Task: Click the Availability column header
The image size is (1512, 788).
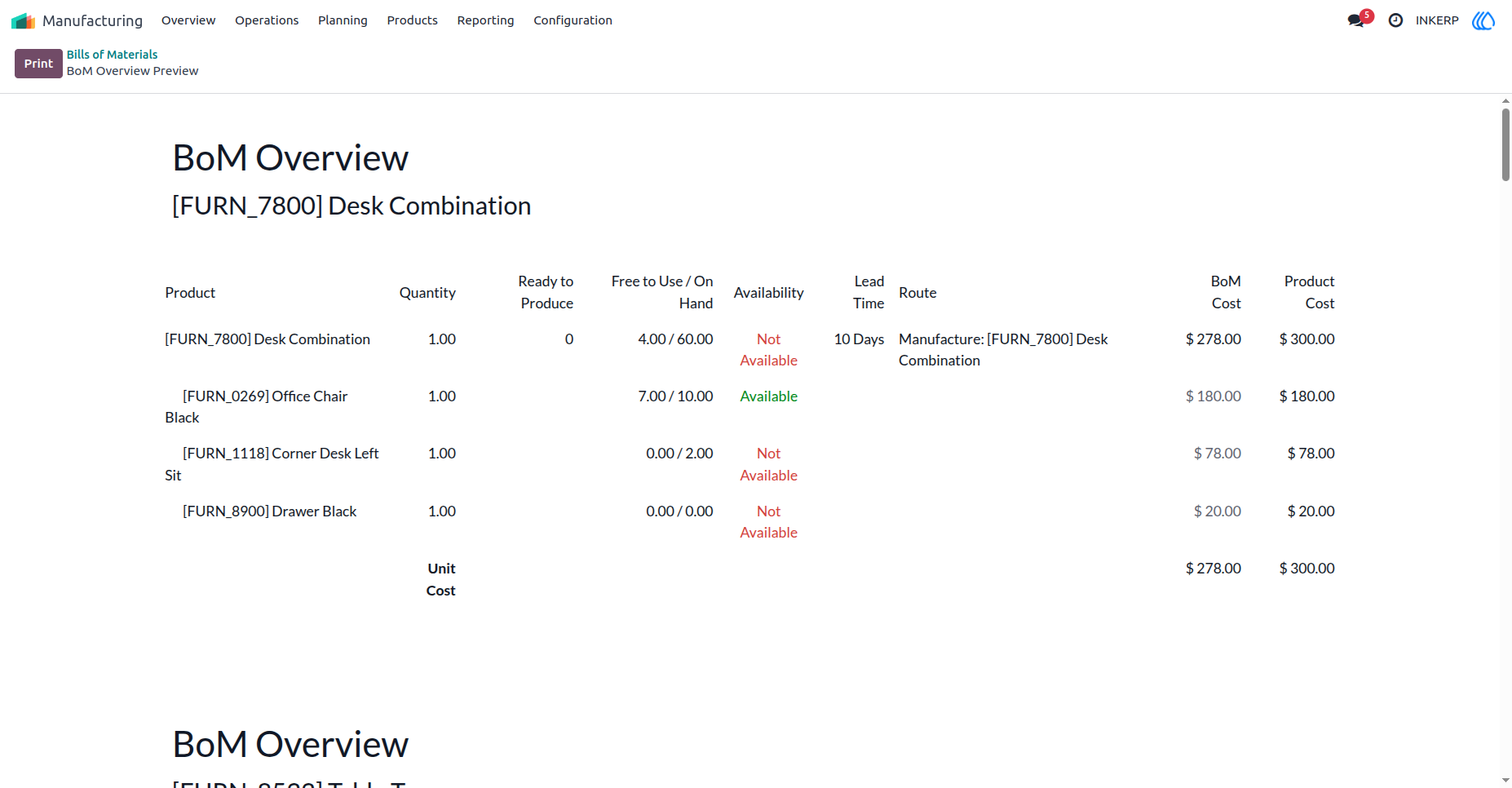Action: [768, 293]
